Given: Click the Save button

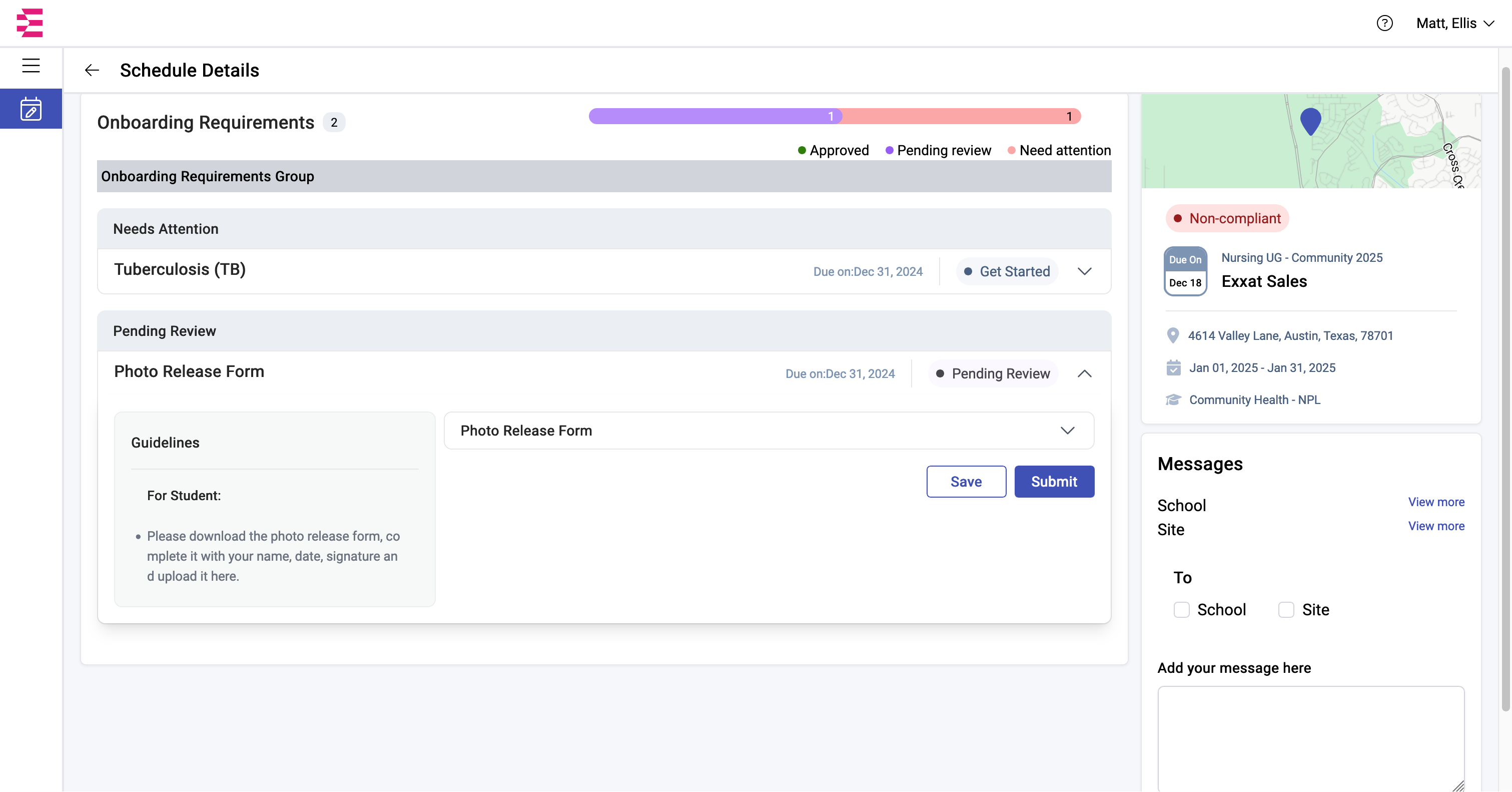Looking at the screenshot, I should [966, 482].
